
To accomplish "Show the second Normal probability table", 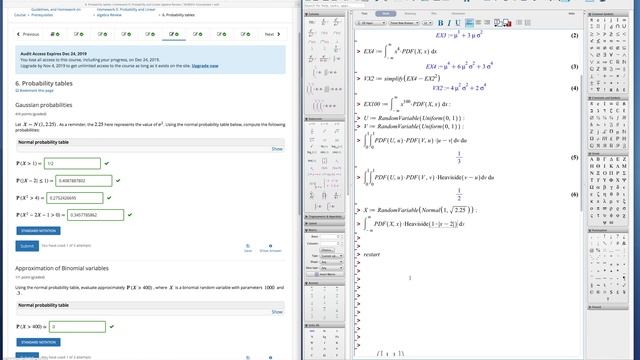I will pos(277,312).
